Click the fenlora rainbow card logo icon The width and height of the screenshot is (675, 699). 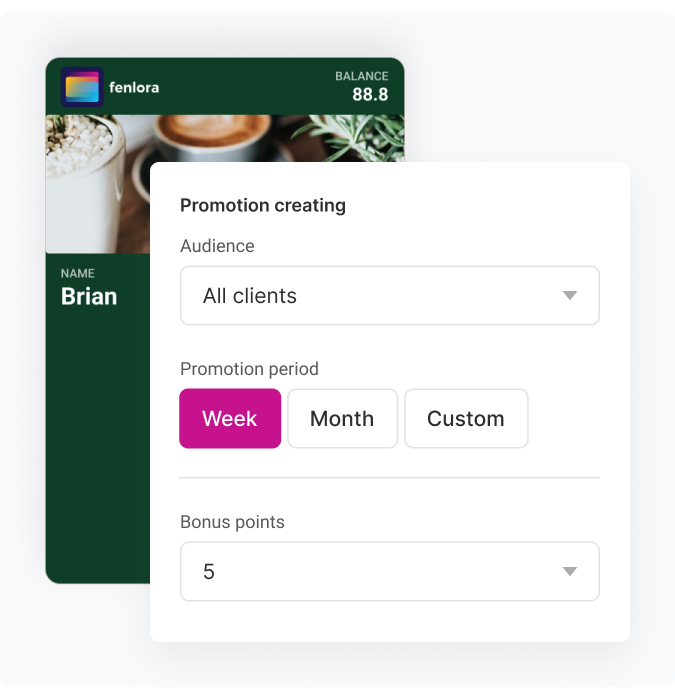coord(82,87)
